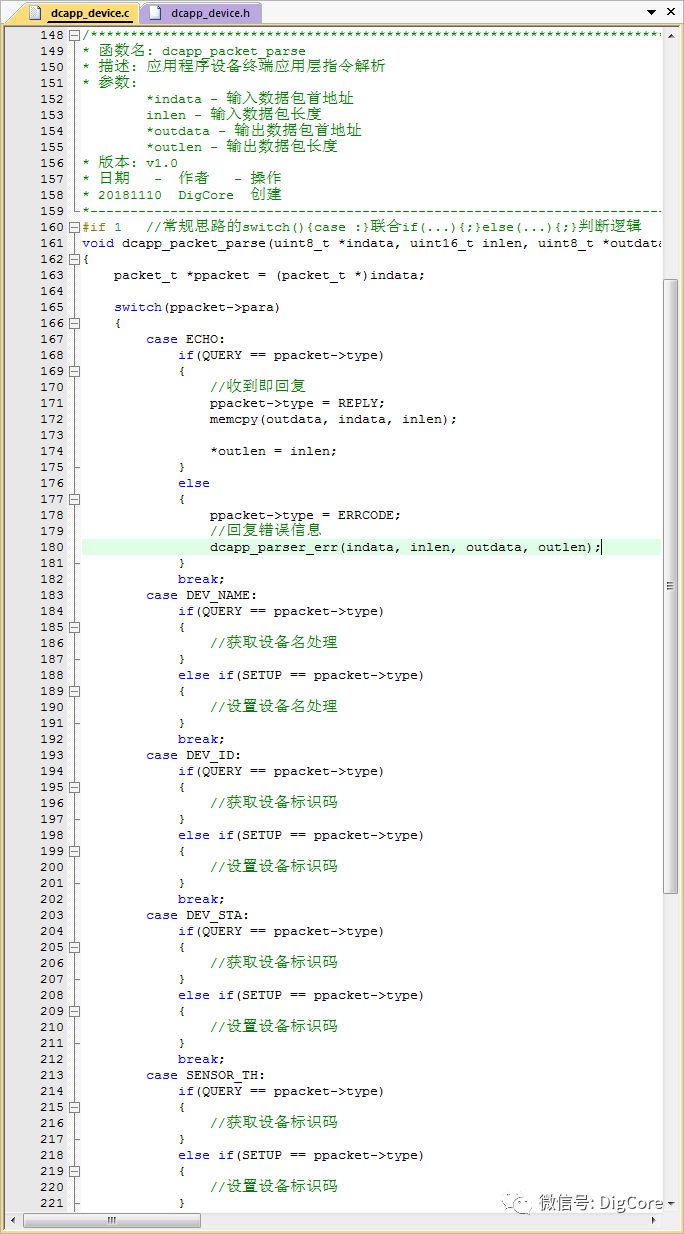684x1234 pixels.
Task: Collapse the brace block at line 219
Action: [x=74, y=1171]
